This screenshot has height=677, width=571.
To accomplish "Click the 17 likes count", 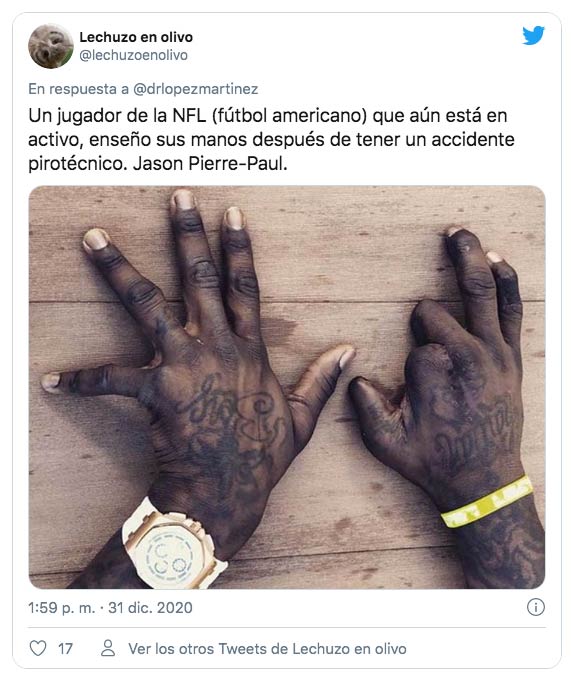I will pyautogui.click(x=65, y=649).
